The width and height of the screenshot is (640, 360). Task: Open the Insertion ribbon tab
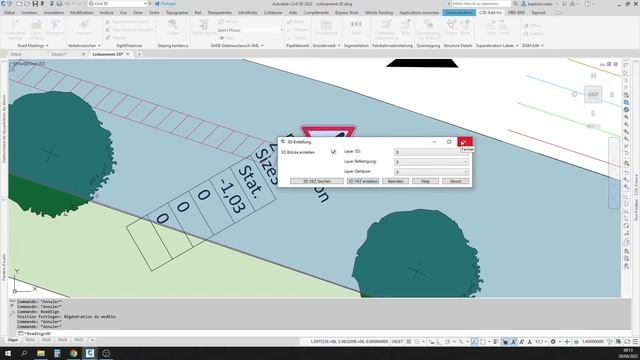(x=29, y=13)
